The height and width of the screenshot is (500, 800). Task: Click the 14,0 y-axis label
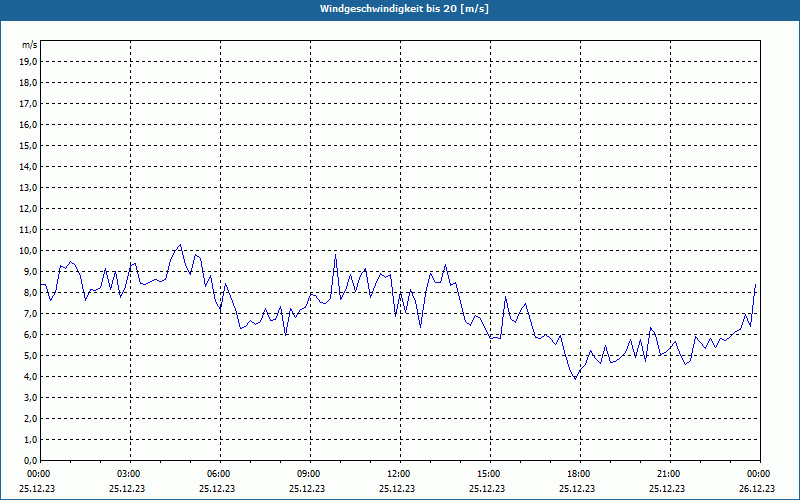pyautogui.click(x=30, y=166)
